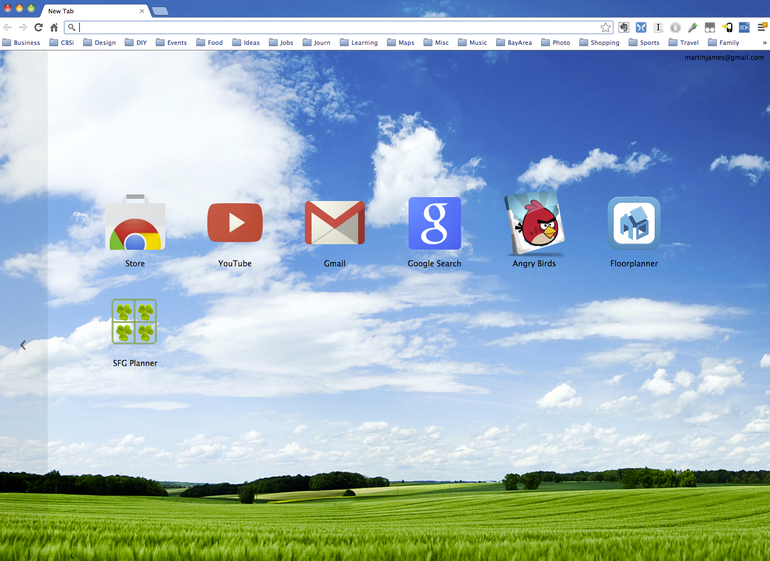Click the blue square extension icon next to menu
Screen dimensions: 770x561
coord(744,28)
